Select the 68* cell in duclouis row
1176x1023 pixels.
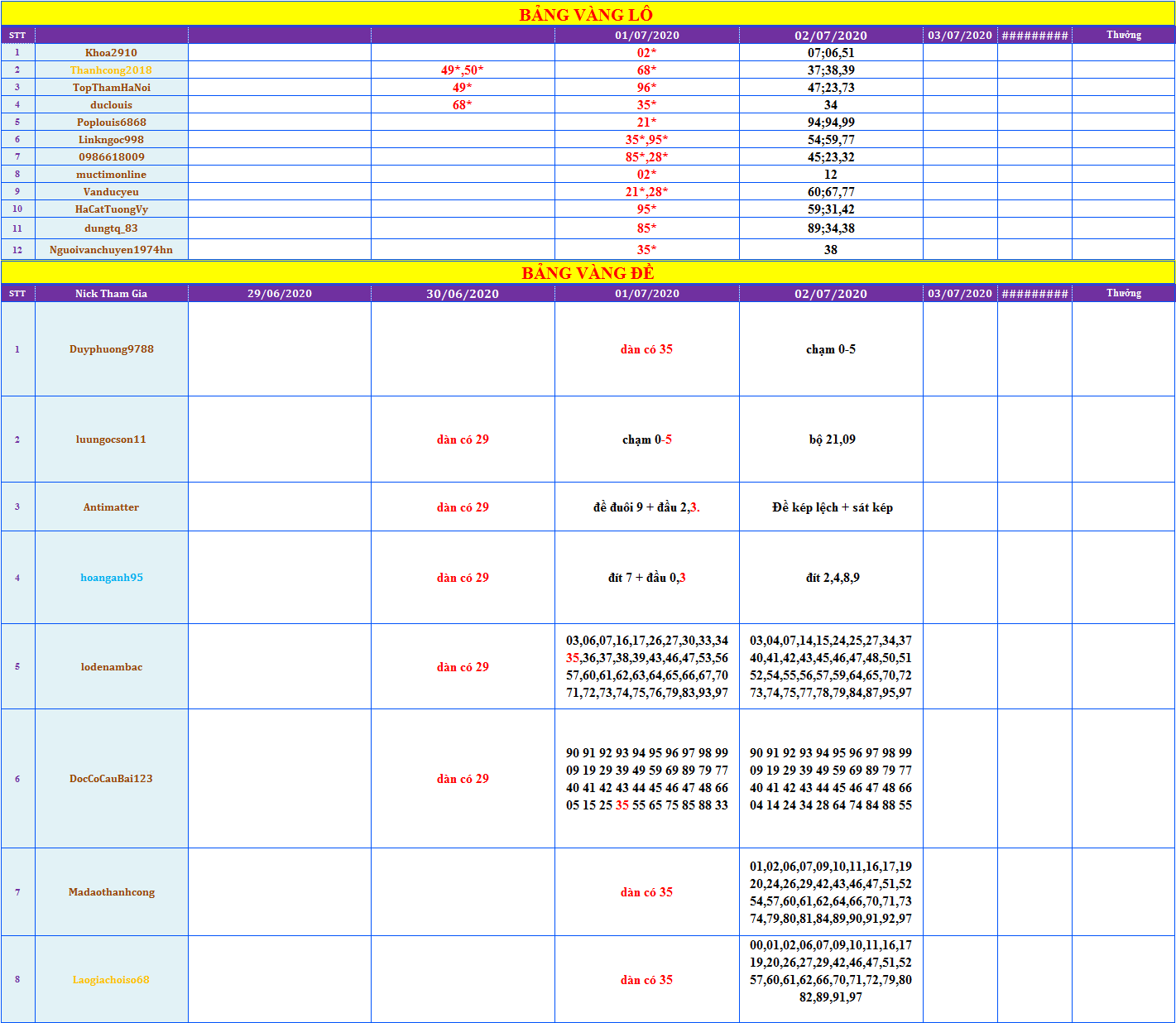[463, 104]
